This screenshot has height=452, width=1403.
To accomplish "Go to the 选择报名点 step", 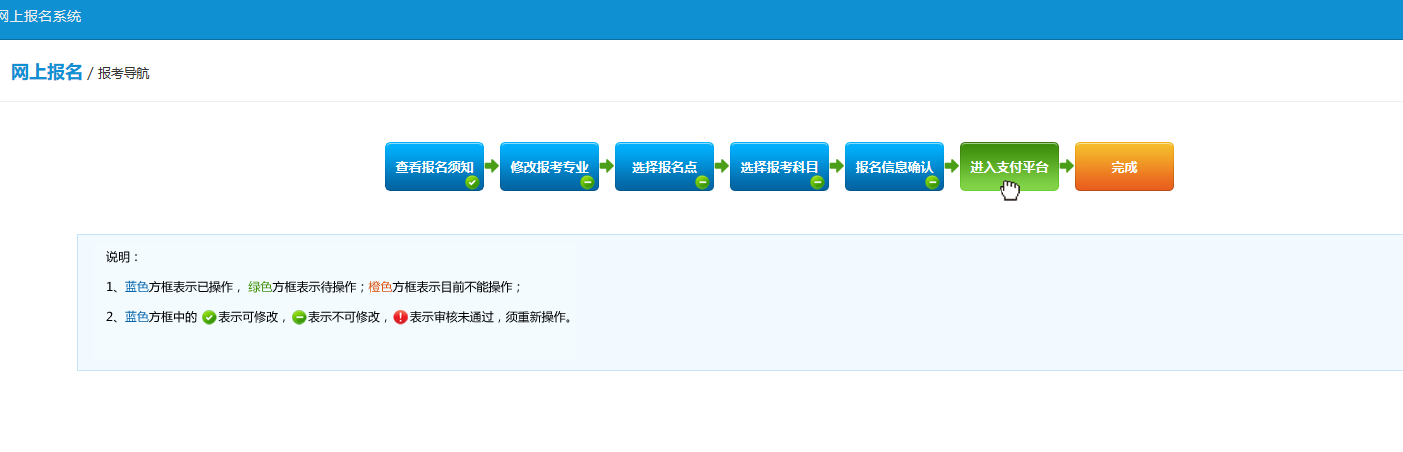I will click(x=664, y=165).
